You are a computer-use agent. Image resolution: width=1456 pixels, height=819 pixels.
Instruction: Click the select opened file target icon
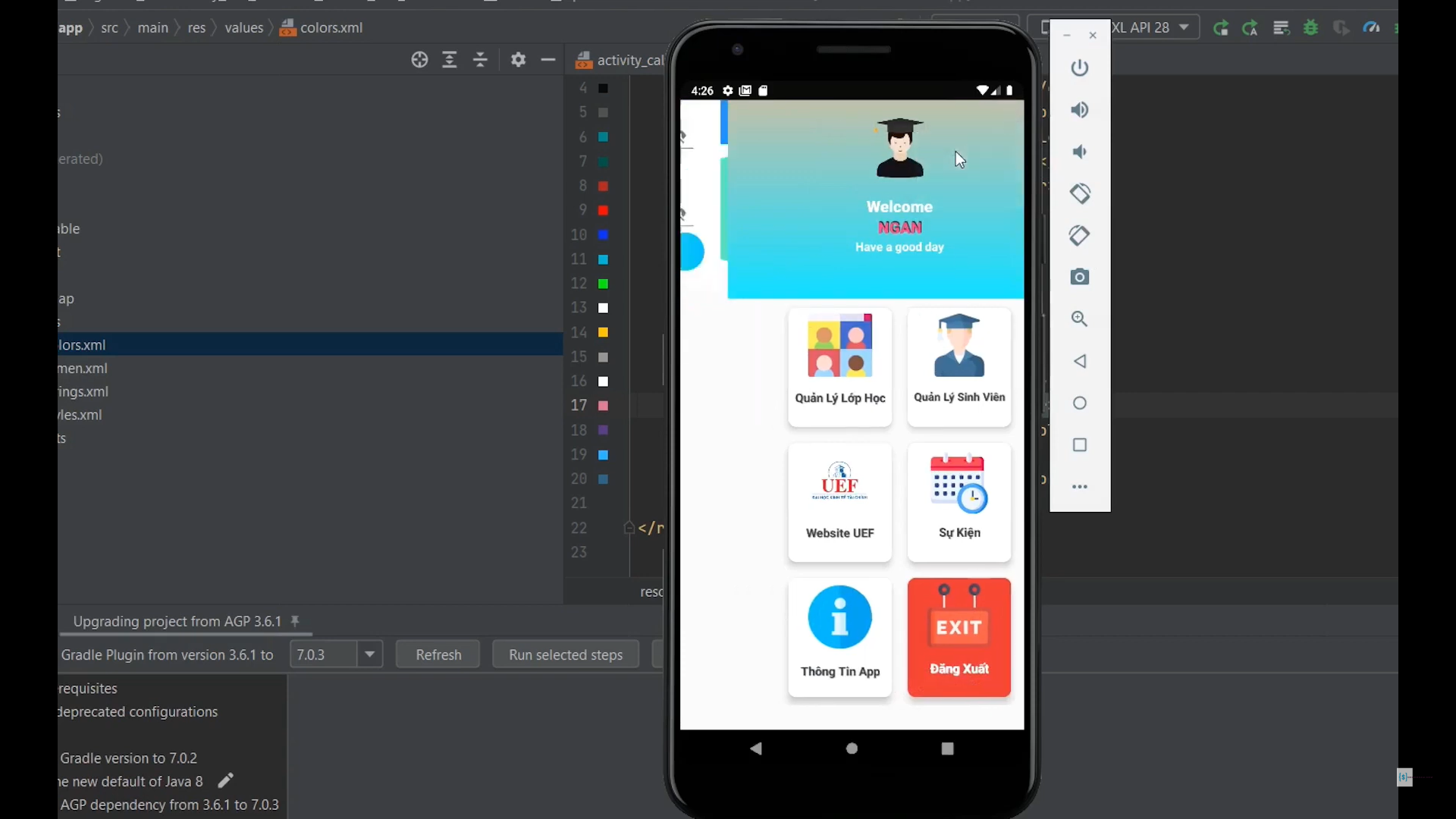419,60
